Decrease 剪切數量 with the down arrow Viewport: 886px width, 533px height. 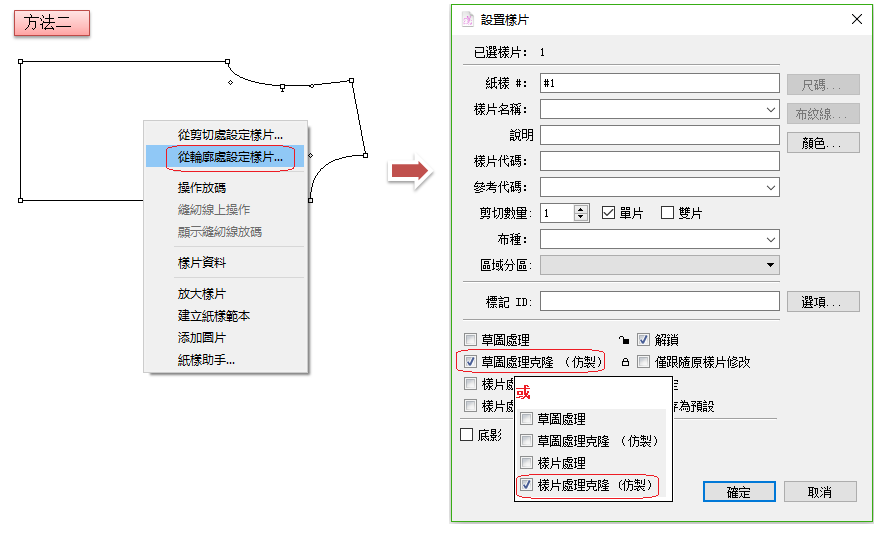point(581,217)
